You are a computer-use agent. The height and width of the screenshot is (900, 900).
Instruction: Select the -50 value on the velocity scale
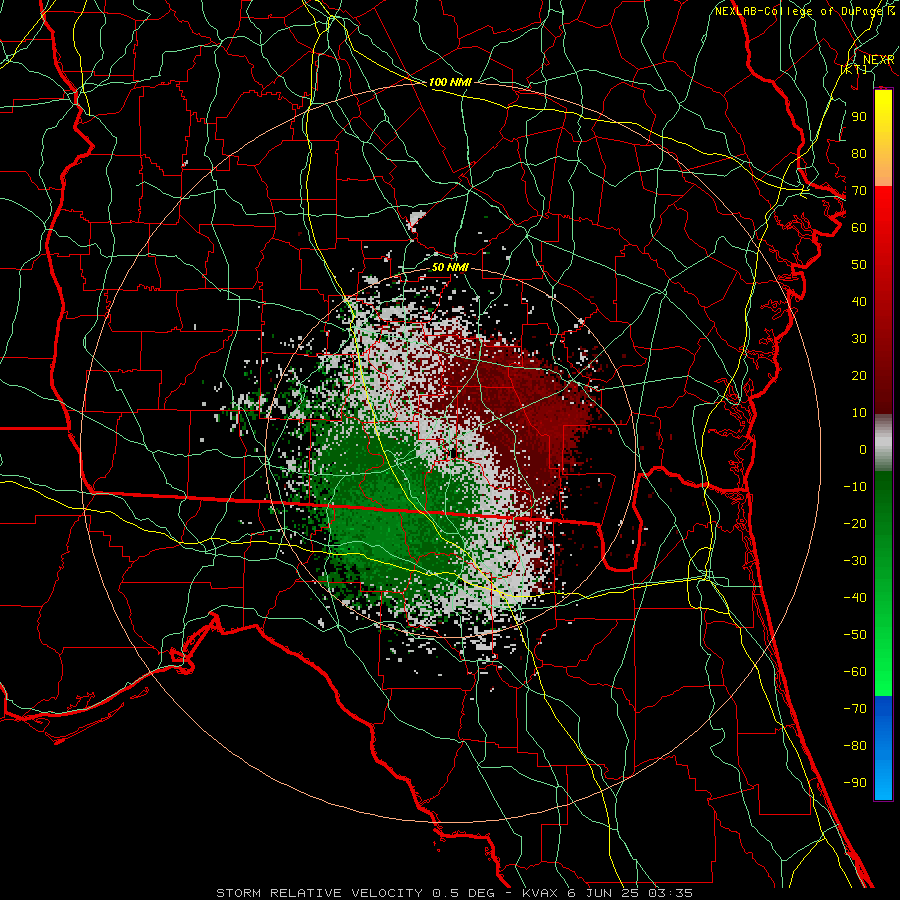click(x=855, y=635)
